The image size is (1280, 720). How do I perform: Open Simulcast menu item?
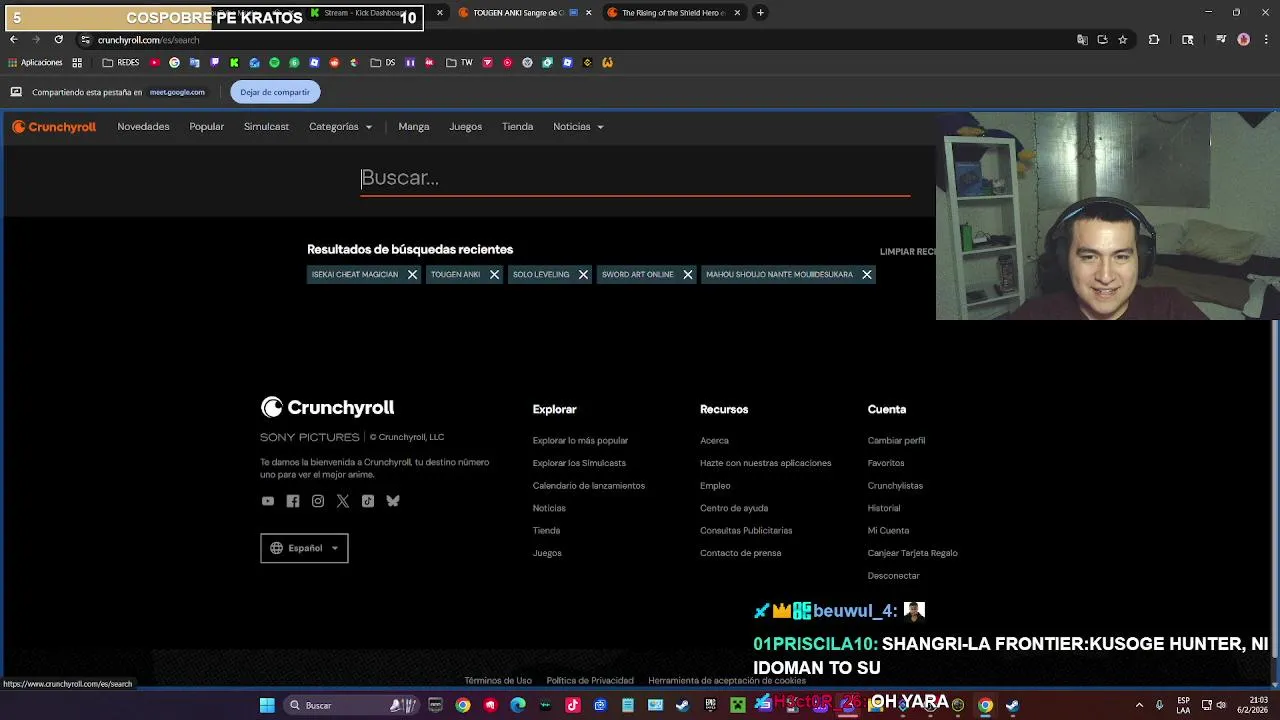[266, 127]
